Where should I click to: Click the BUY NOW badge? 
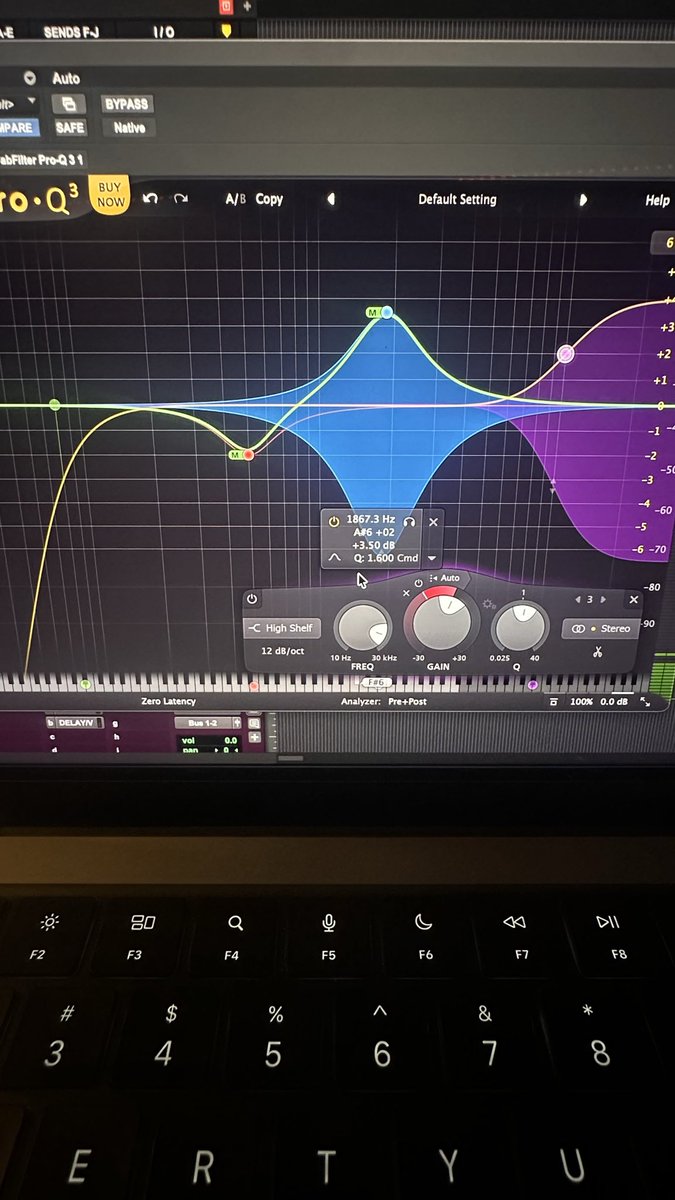pyautogui.click(x=111, y=195)
